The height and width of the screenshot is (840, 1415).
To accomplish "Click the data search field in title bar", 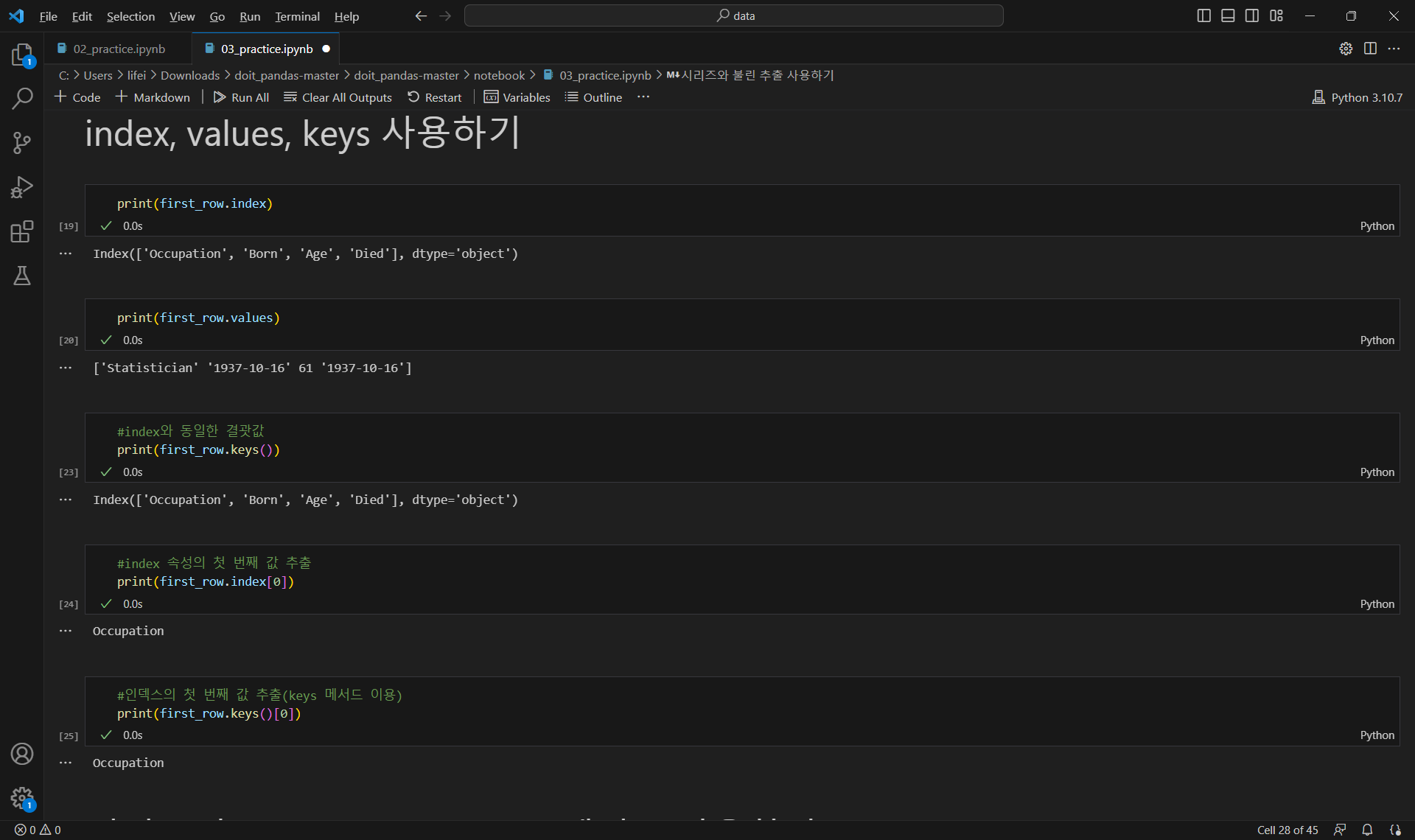I will [734, 15].
